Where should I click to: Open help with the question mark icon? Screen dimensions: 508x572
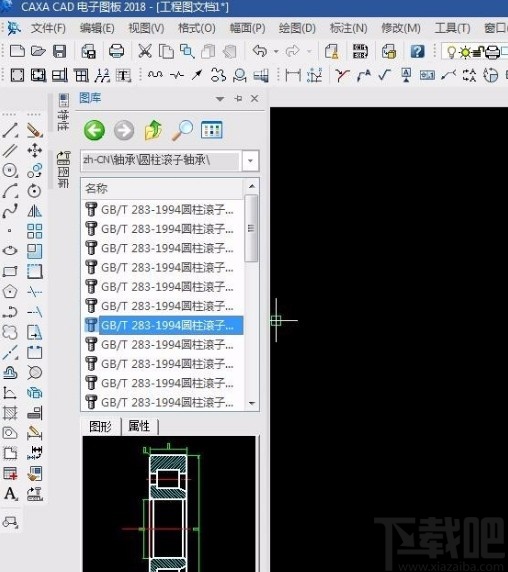point(417,51)
